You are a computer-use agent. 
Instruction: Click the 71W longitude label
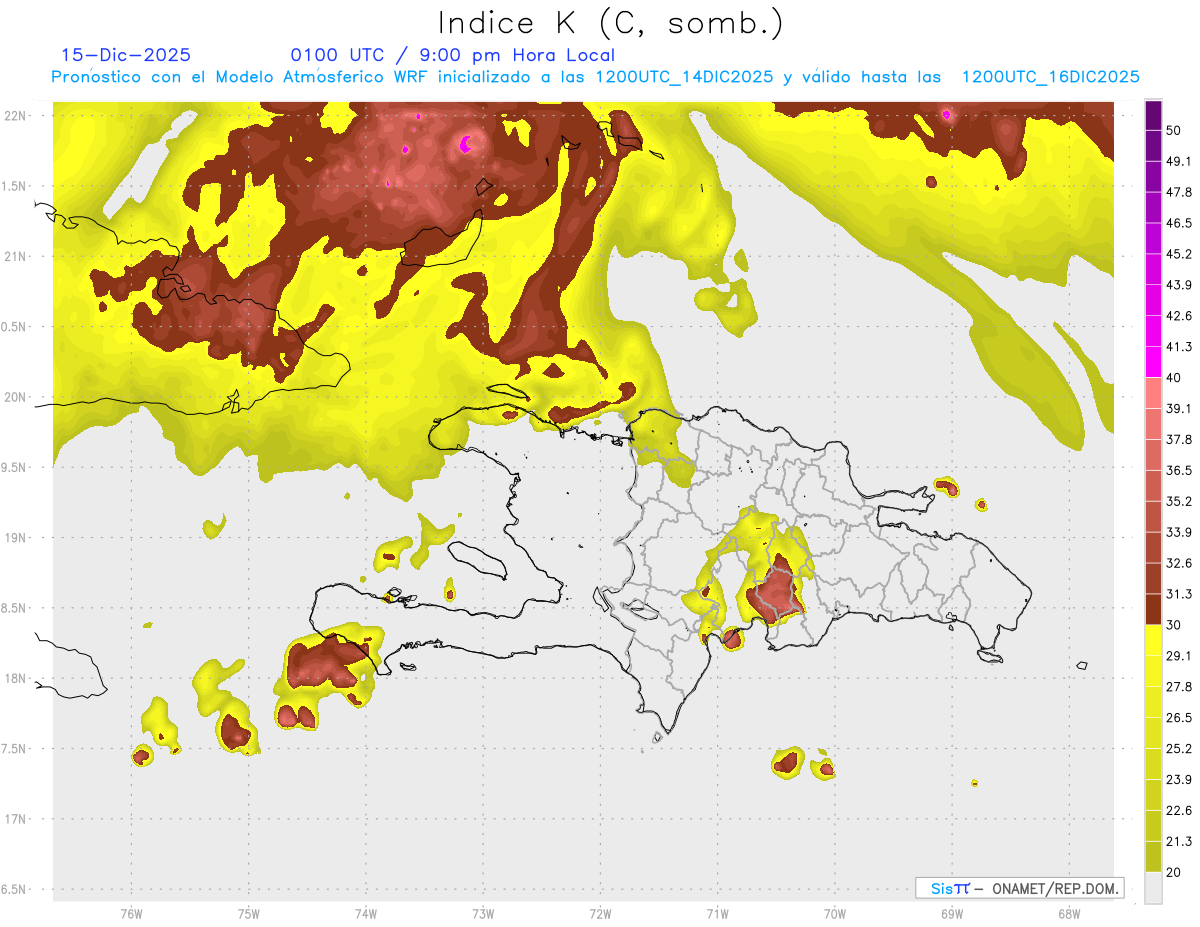coord(717,914)
